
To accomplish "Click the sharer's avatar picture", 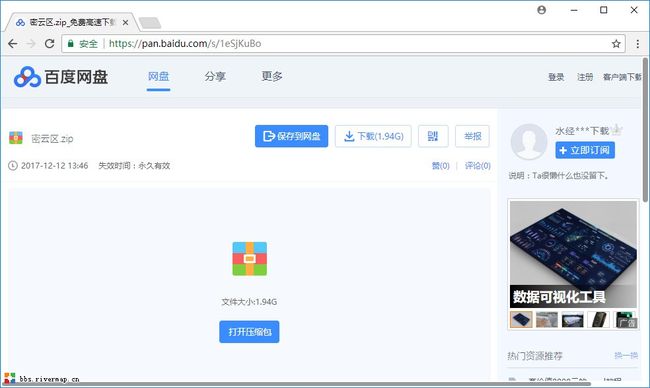I will [x=529, y=142].
